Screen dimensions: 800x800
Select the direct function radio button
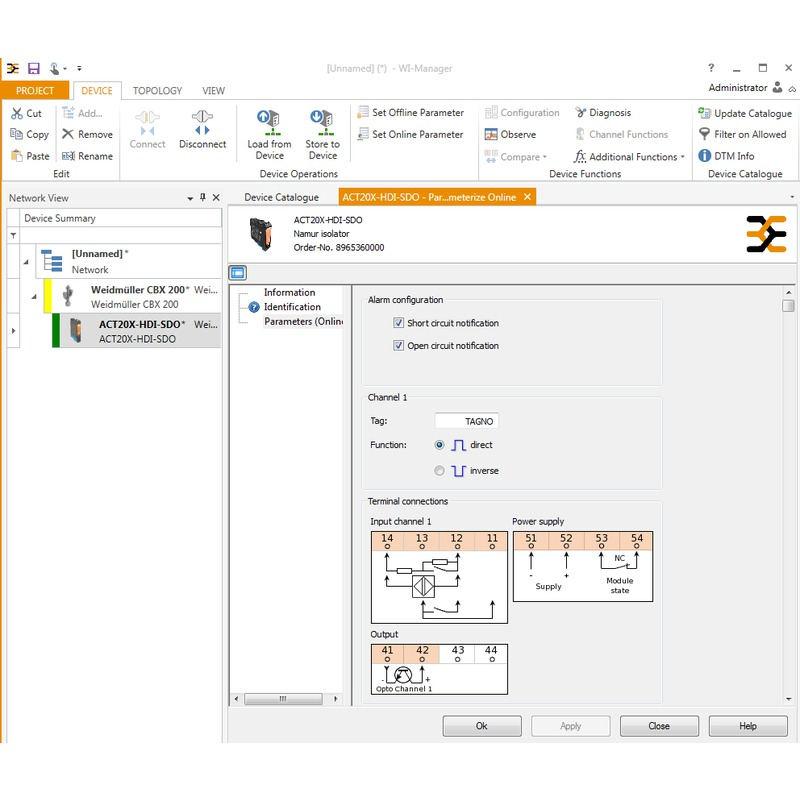click(x=439, y=445)
